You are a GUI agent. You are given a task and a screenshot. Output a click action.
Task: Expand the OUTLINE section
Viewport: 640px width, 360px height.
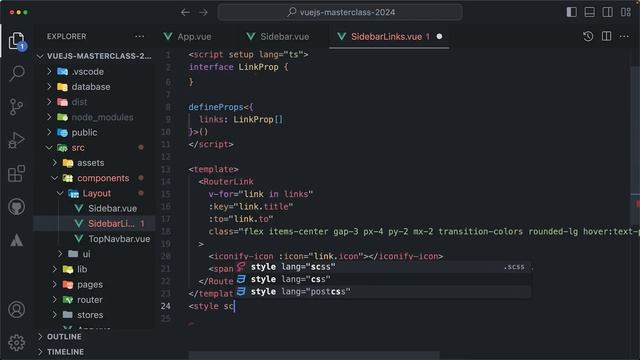[95, 337]
